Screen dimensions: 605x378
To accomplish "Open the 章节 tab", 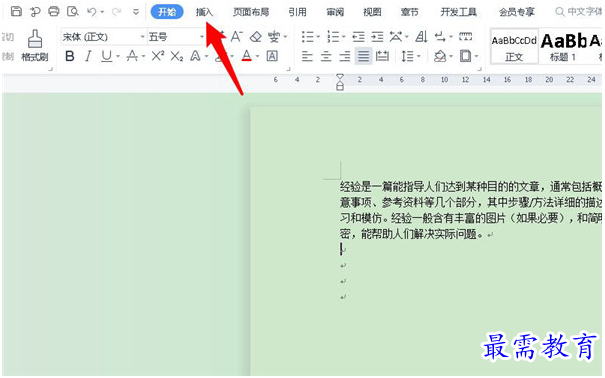I will click(409, 12).
